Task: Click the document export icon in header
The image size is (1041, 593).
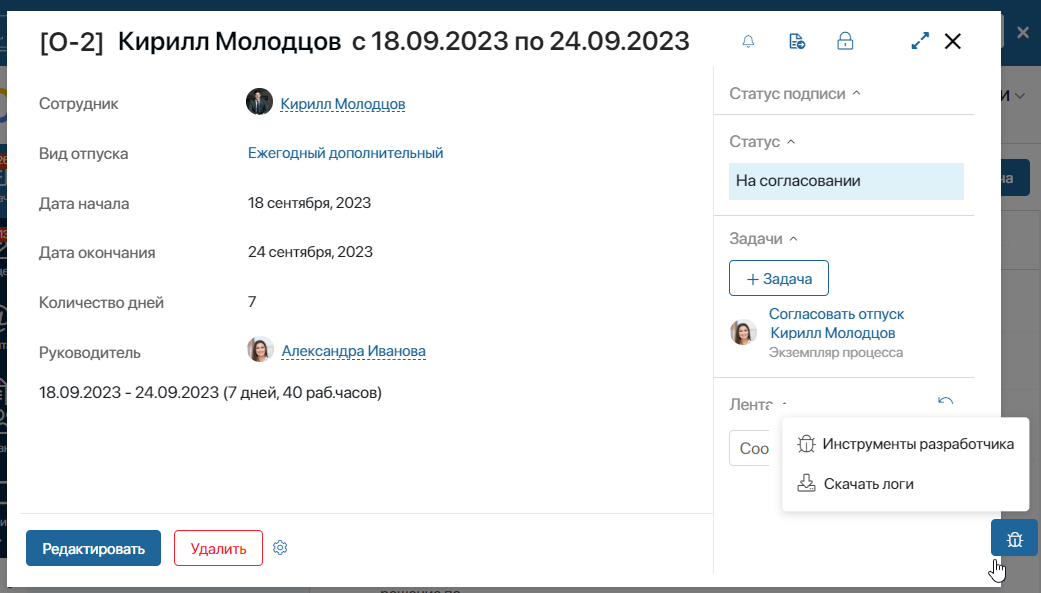Action: pyautogui.click(x=797, y=41)
